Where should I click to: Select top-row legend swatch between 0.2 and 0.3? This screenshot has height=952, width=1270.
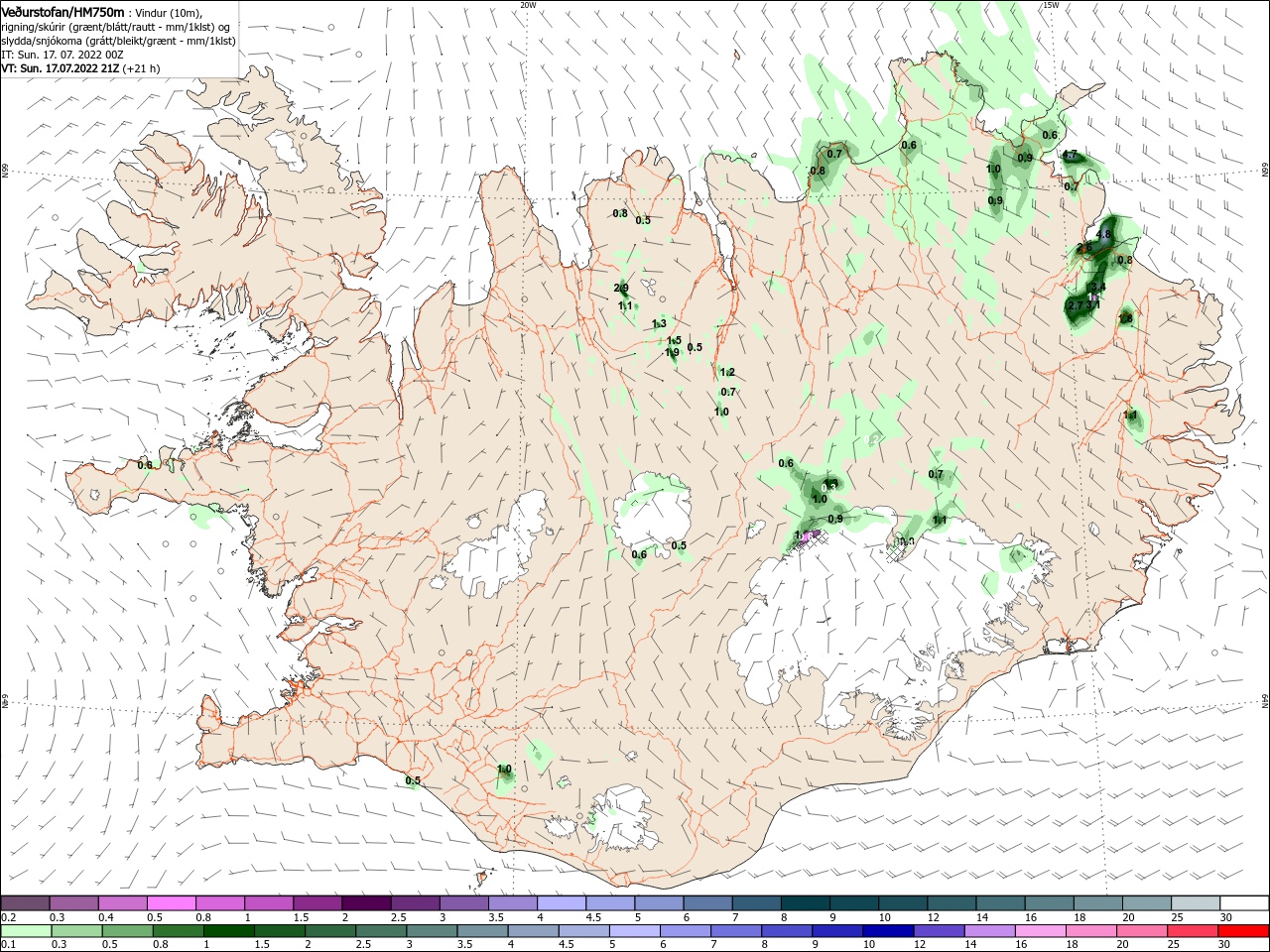pyautogui.click(x=26, y=903)
